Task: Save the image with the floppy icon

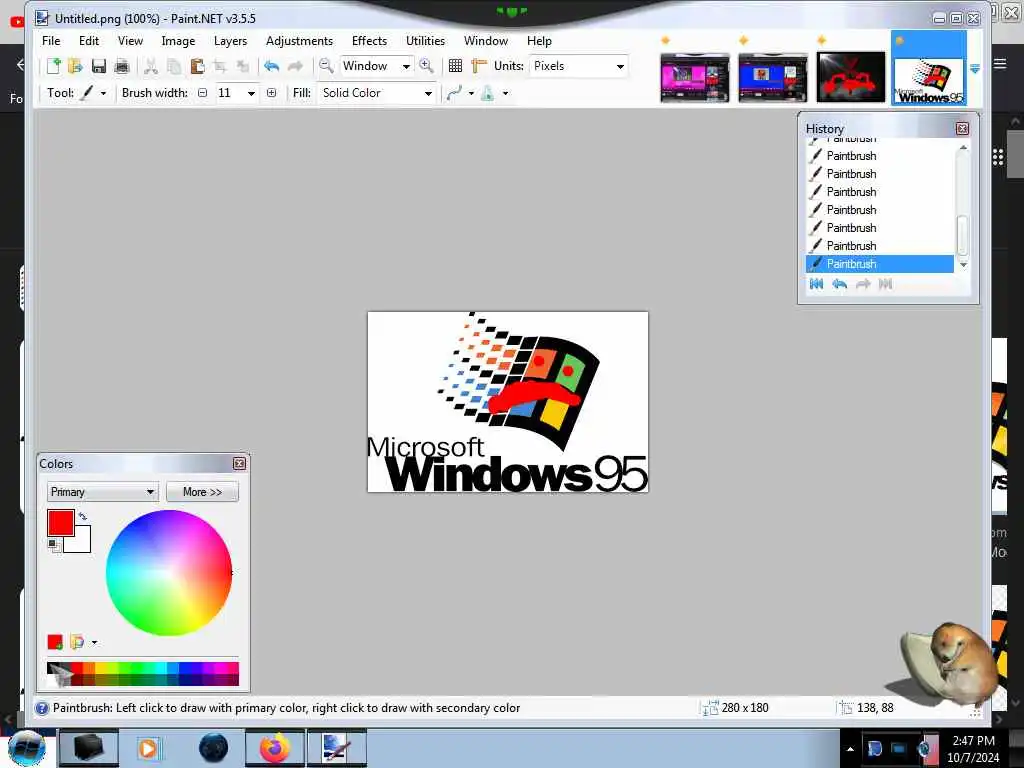Action: (99, 65)
